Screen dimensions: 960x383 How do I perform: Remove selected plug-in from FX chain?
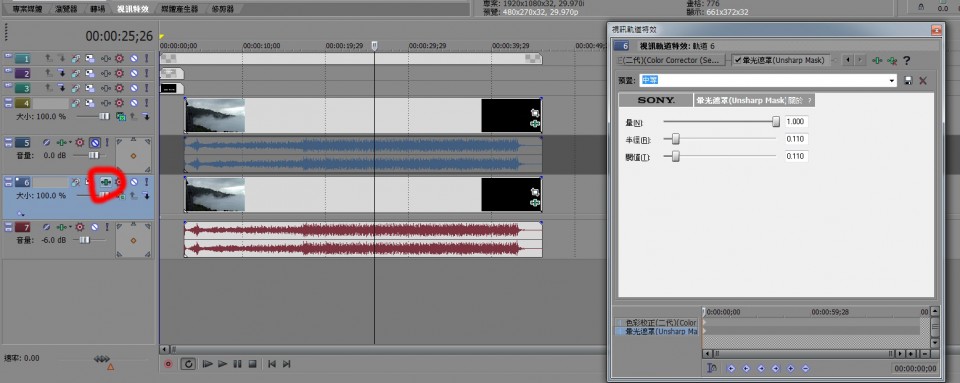892,61
